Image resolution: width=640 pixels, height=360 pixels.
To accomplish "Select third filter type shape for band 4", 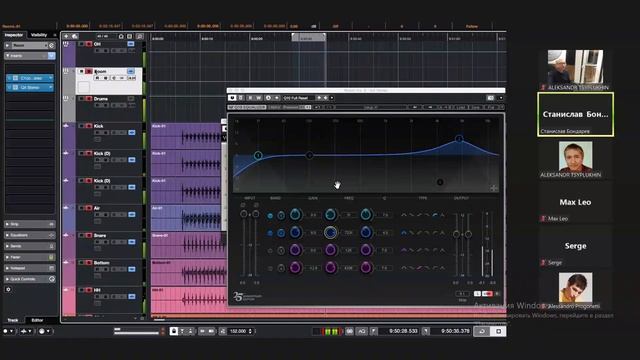I will pyautogui.click(x=420, y=268).
